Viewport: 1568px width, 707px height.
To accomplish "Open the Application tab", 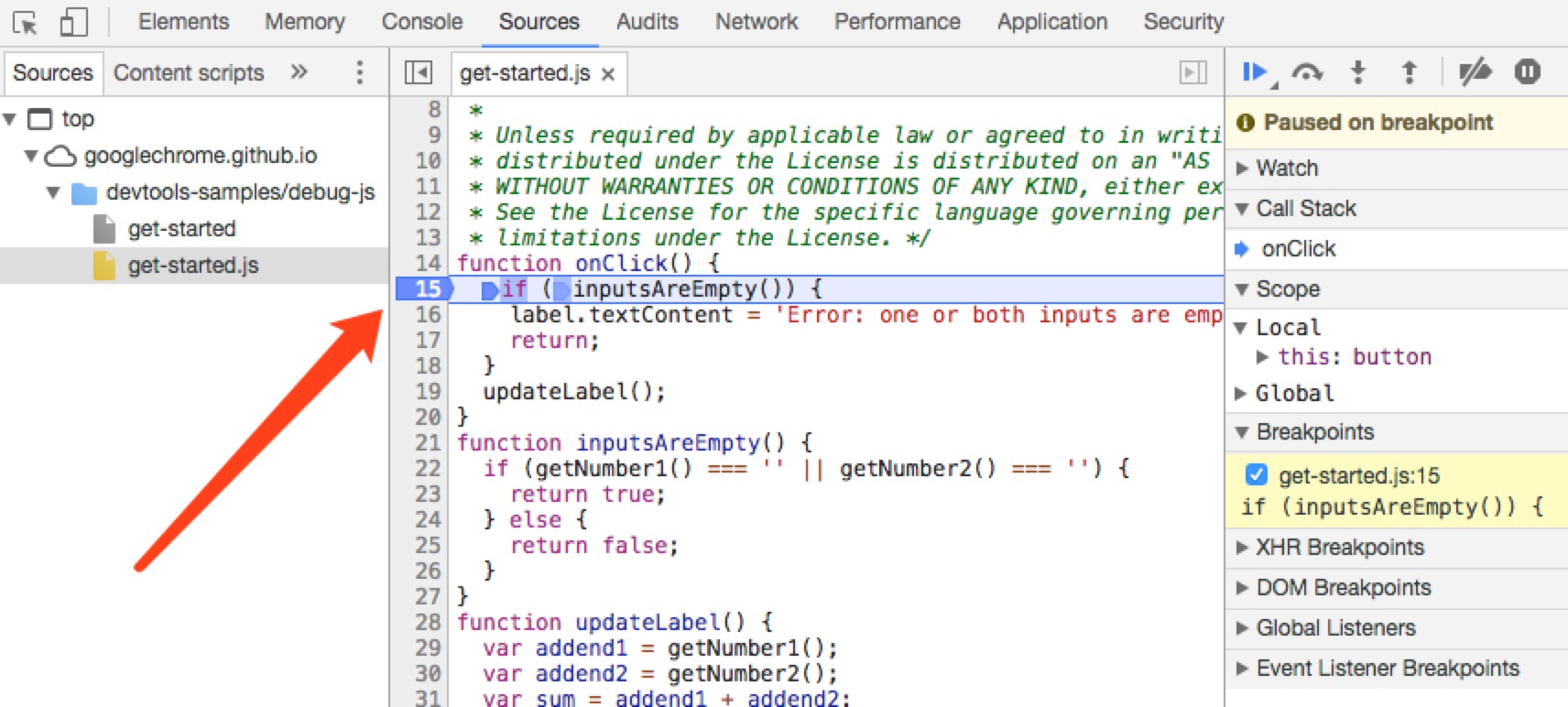I will pos(1052,21).
